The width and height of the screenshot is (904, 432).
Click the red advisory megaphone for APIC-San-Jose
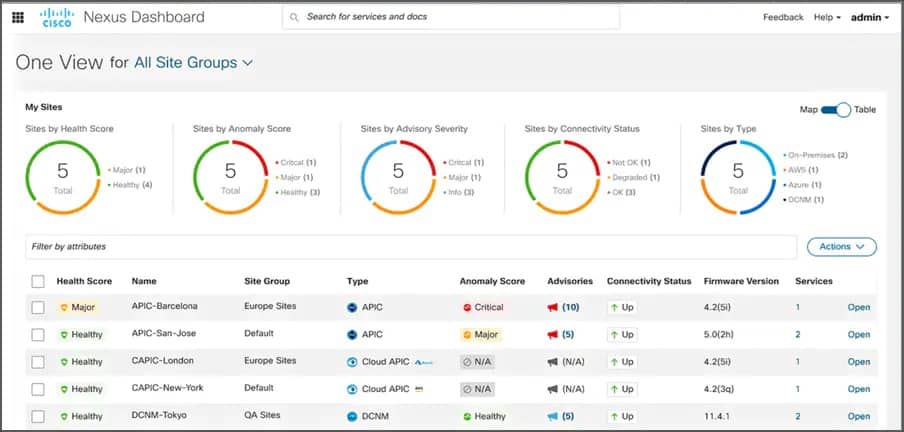pyautogui.click(x=552, y=335)
